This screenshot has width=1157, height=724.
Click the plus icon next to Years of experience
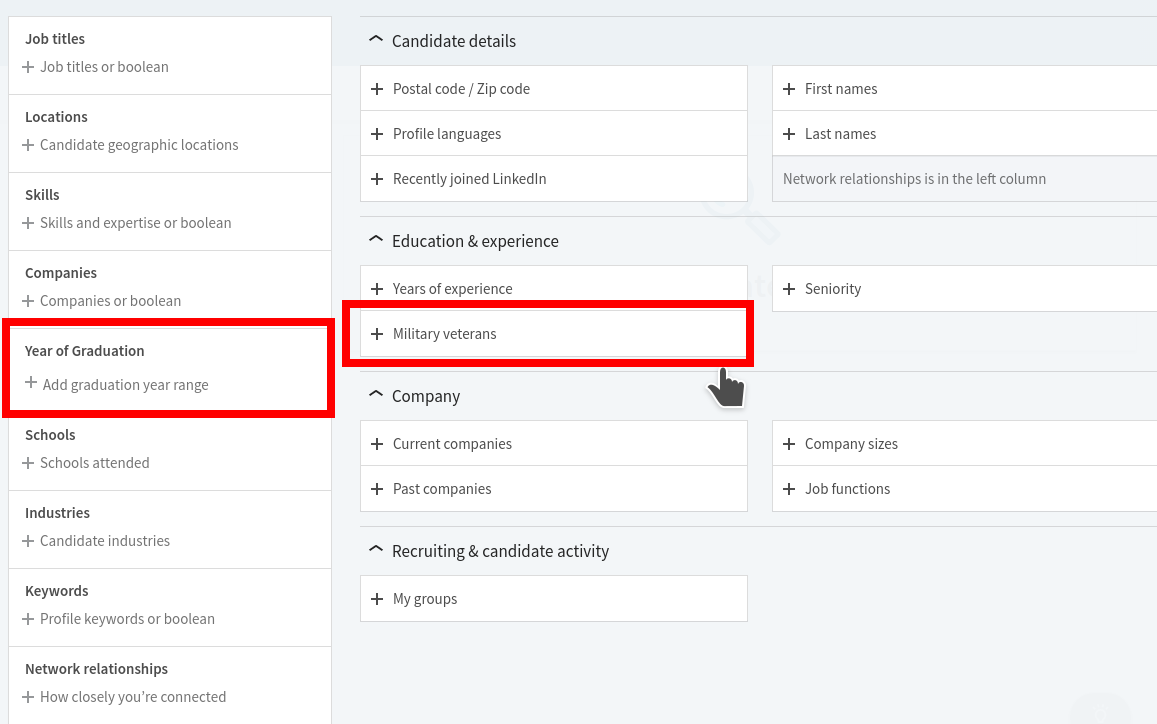coord(377,289)
